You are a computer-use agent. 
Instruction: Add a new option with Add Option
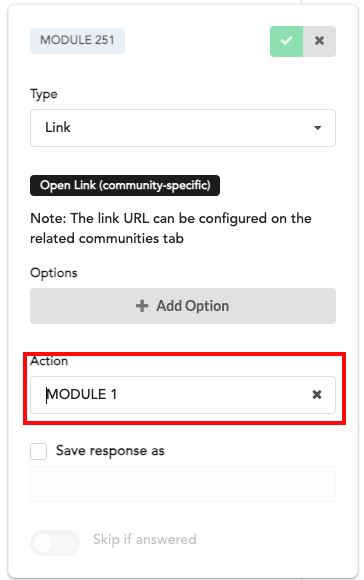click(x=183, y=306)
